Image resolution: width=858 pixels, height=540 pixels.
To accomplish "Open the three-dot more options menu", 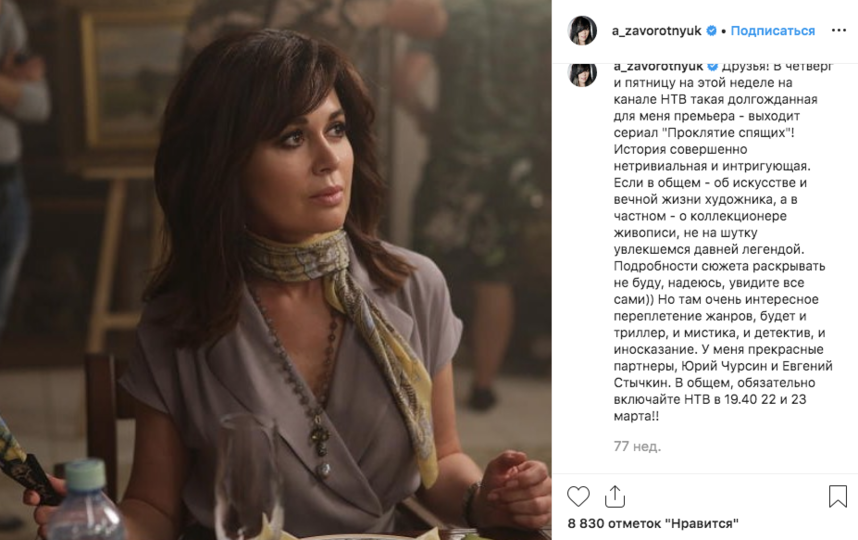I will pyautogui.click(x=838, y=31).
